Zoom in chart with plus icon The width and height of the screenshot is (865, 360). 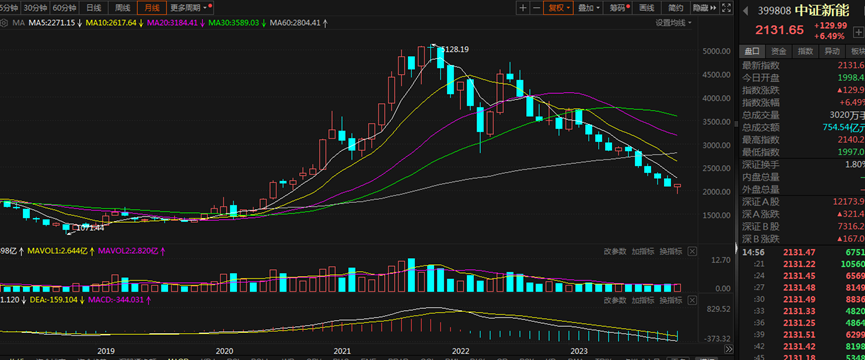[x=523, y=8]
